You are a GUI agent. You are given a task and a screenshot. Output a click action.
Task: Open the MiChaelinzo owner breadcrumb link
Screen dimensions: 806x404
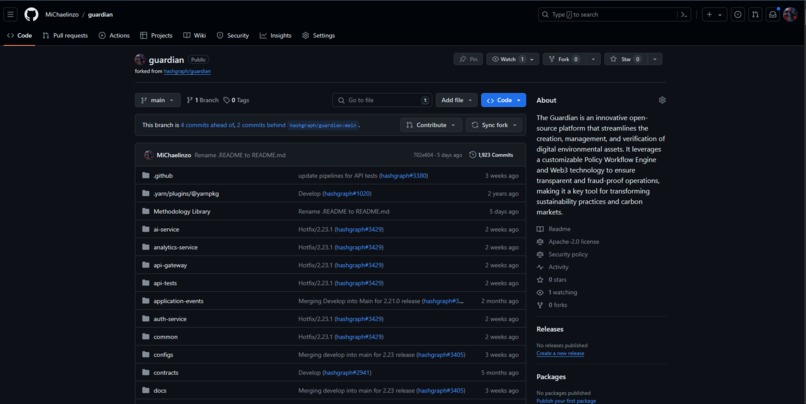point(62,15)
